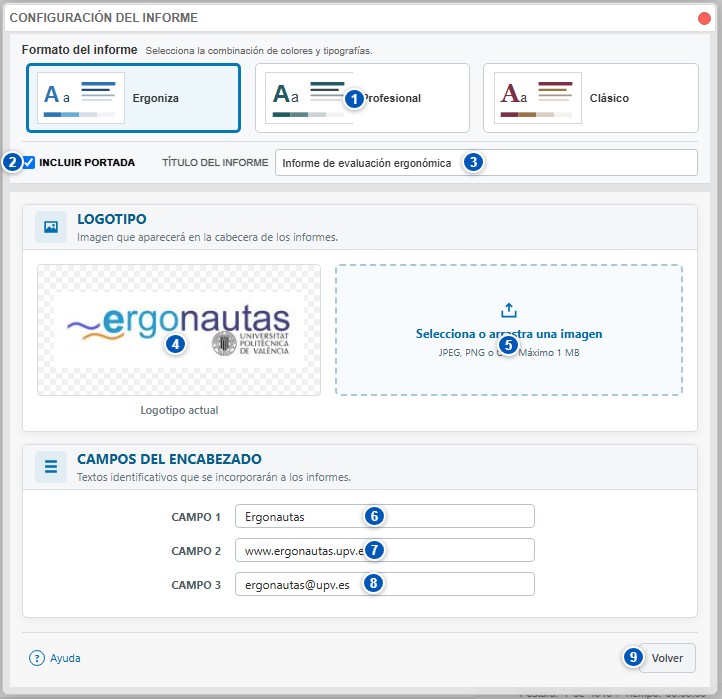The image size is (722, 699).
Task: Click the 'CONFIGURACIÓN DEL INFORME' dialog title
Action: [104, 18]
